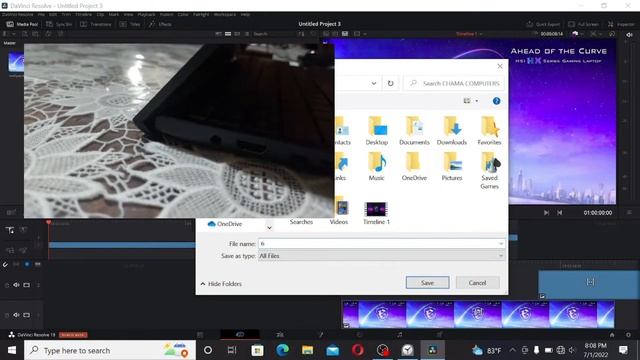The height and width of the screenshot is (360, 640).
Task: Click the blue help icon in Save dialog
Action: pos(496,101)
